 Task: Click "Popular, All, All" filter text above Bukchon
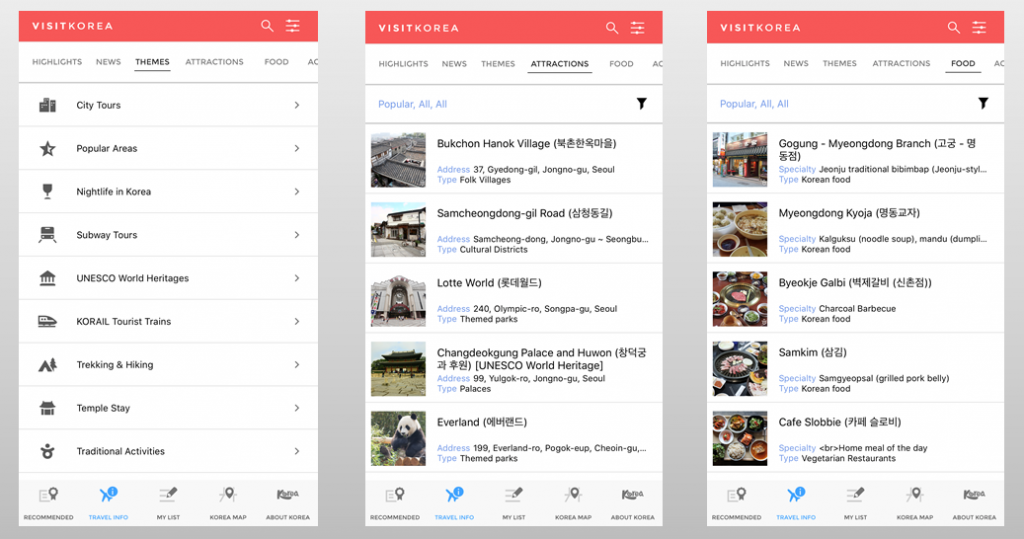tap(412, 104)
